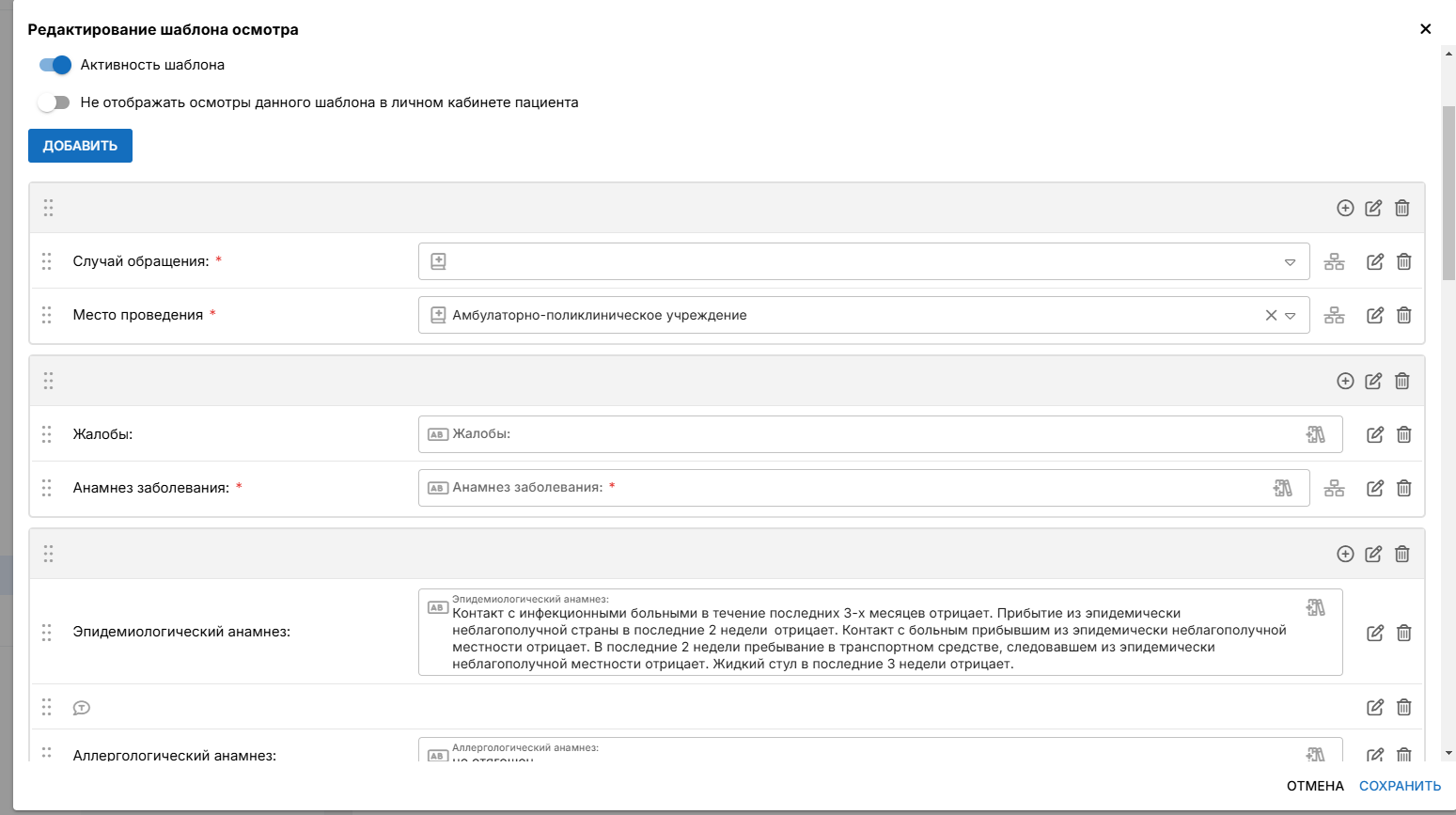The width and height of the screenshot is (1456, 815).
Task: Grab the drag handle of Жалобы row
Action: [x=47, y=434]
